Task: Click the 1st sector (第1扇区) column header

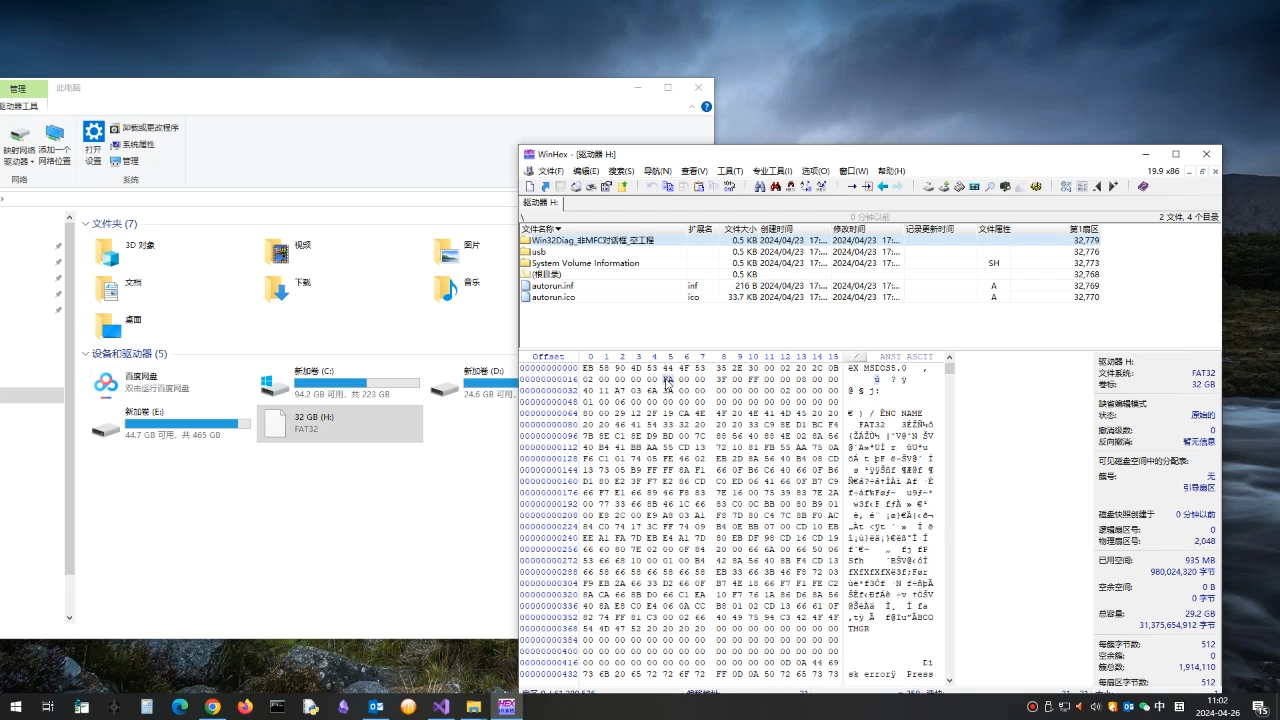Action: (x=1084, y=230)
